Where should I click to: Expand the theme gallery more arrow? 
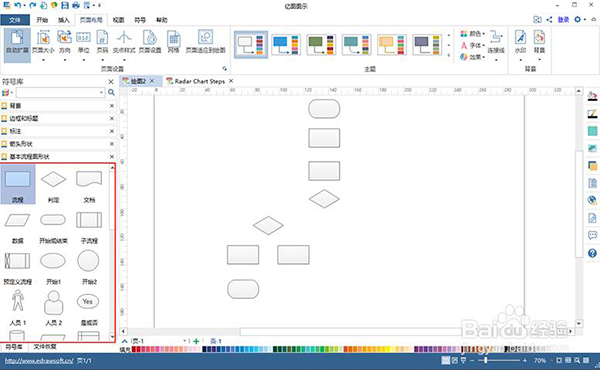click(x=449, y=55)
